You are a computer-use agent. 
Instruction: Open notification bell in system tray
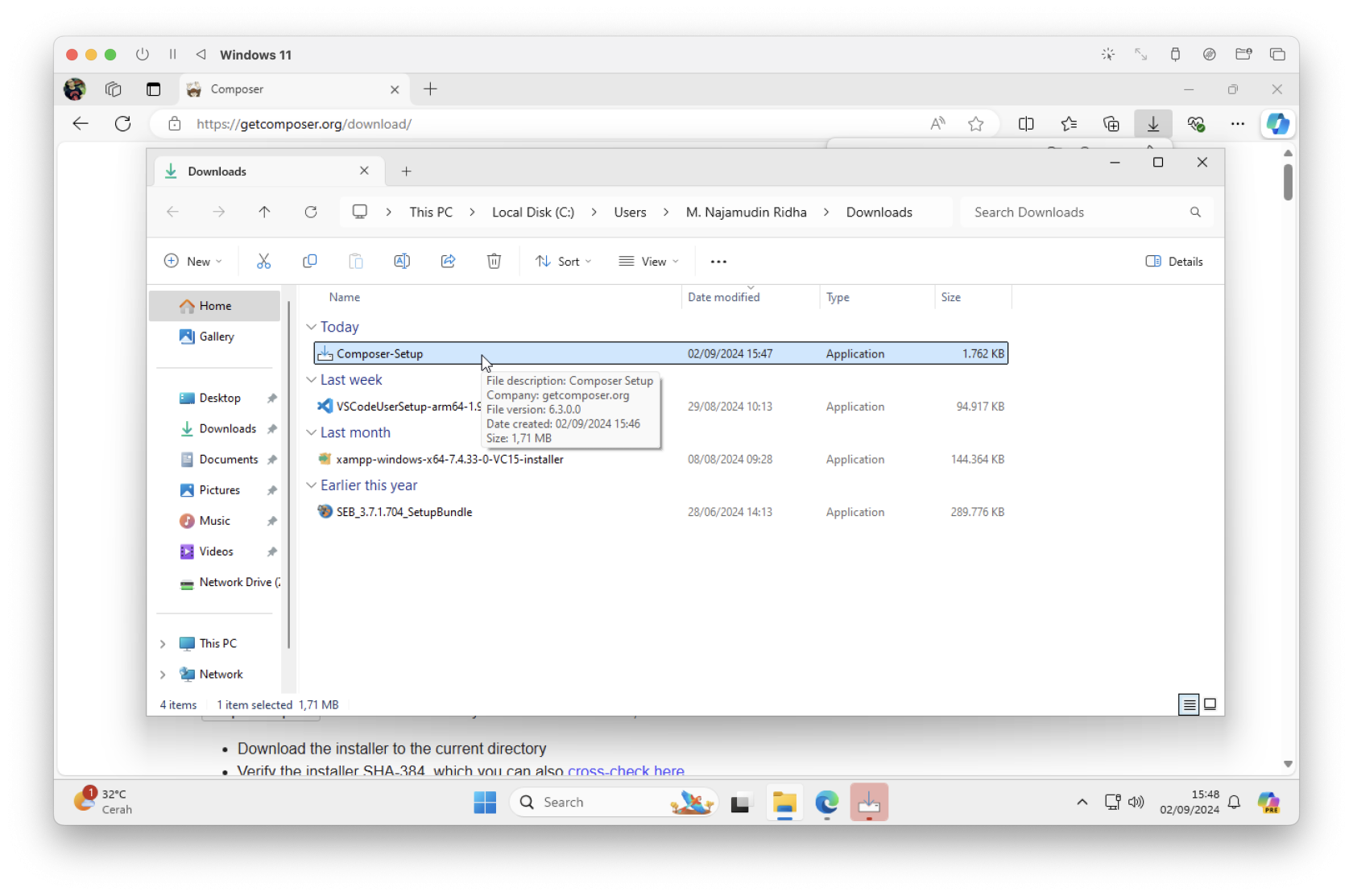[x=1234, y=802]
